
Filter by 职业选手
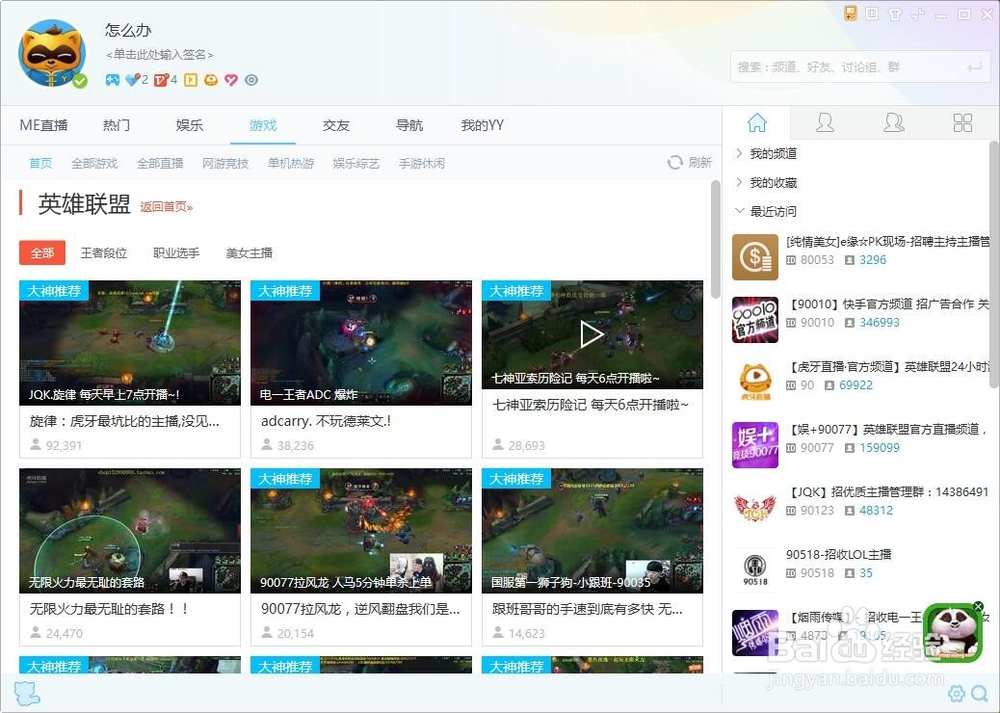pyautogui.click(x=176, y=253)
